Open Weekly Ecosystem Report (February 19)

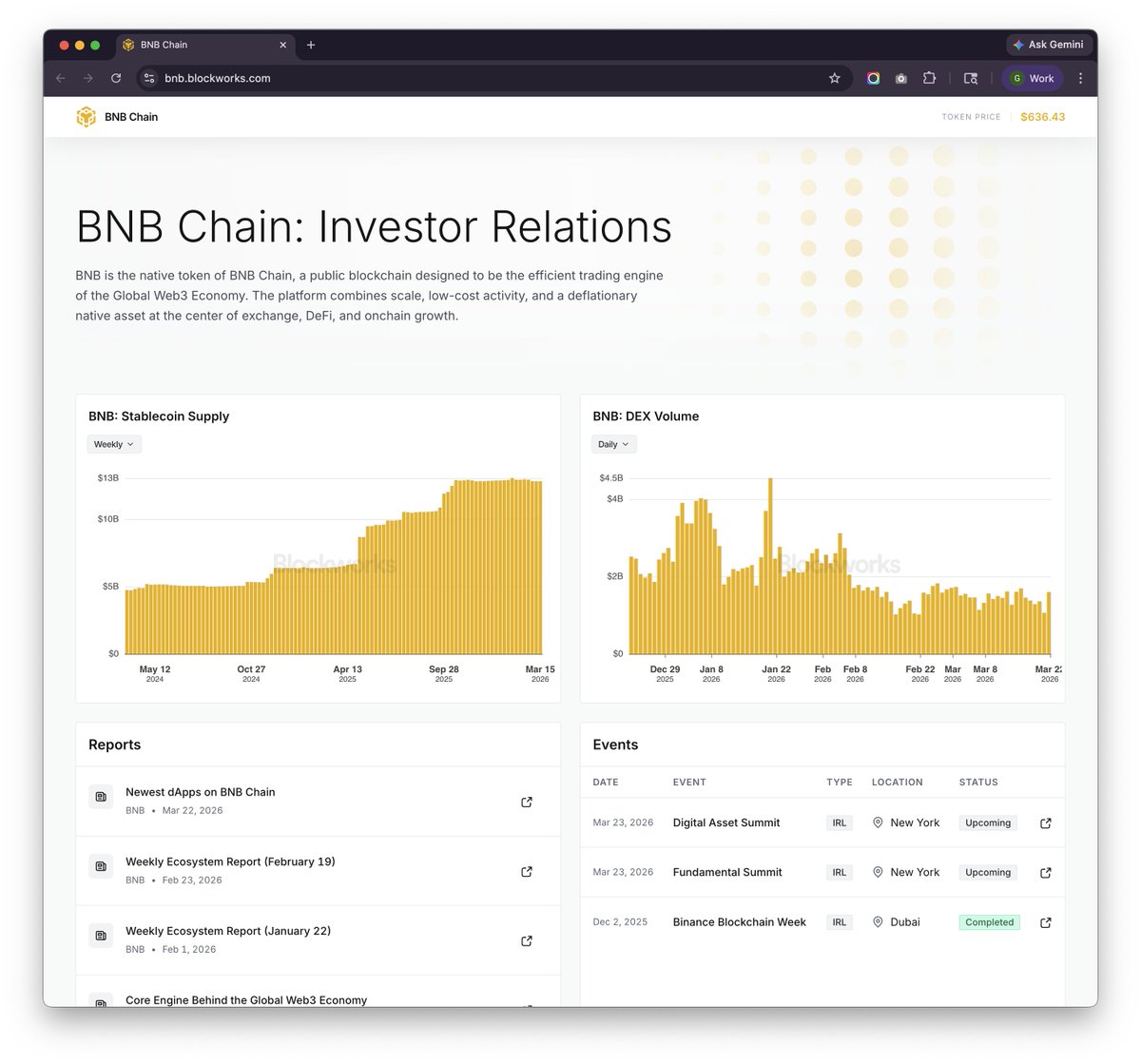[230, 861]
